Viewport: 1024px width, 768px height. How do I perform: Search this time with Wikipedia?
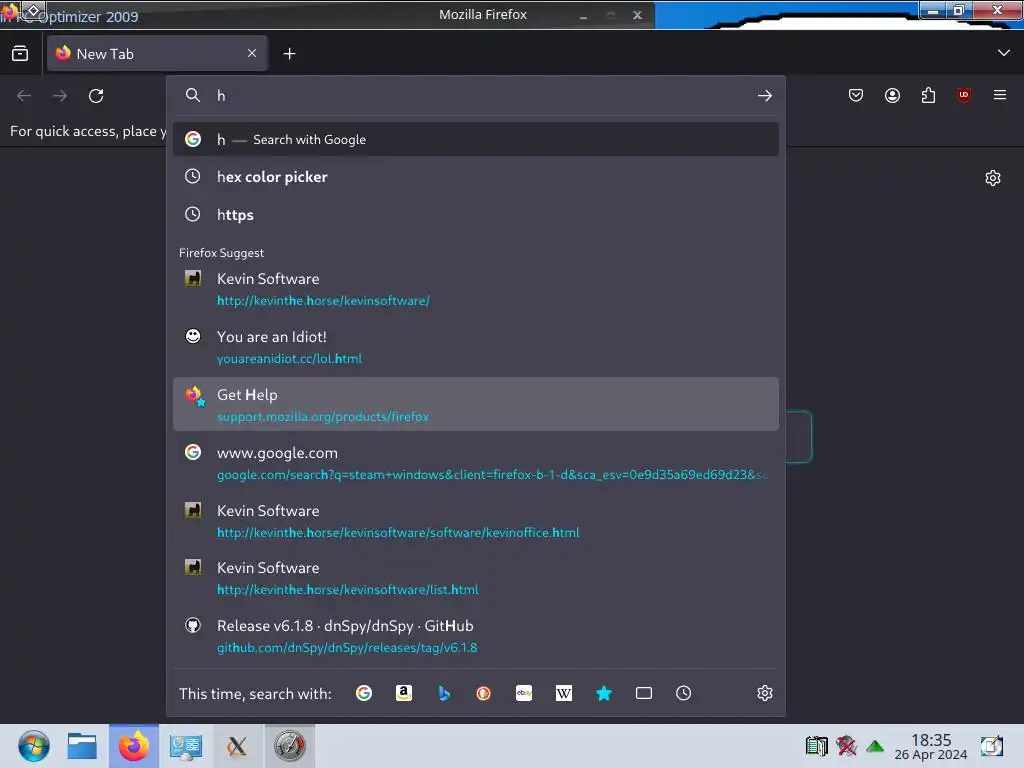(x=564, y=693)
